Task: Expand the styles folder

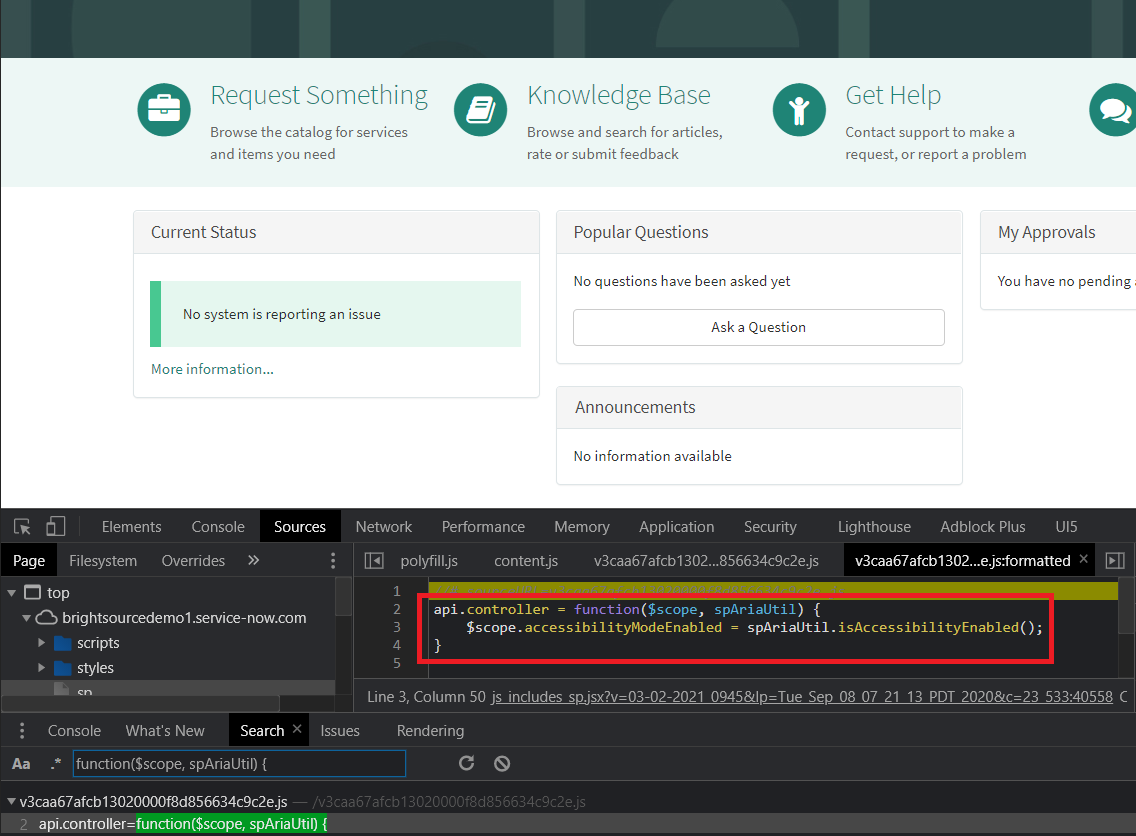Action: 43,668
